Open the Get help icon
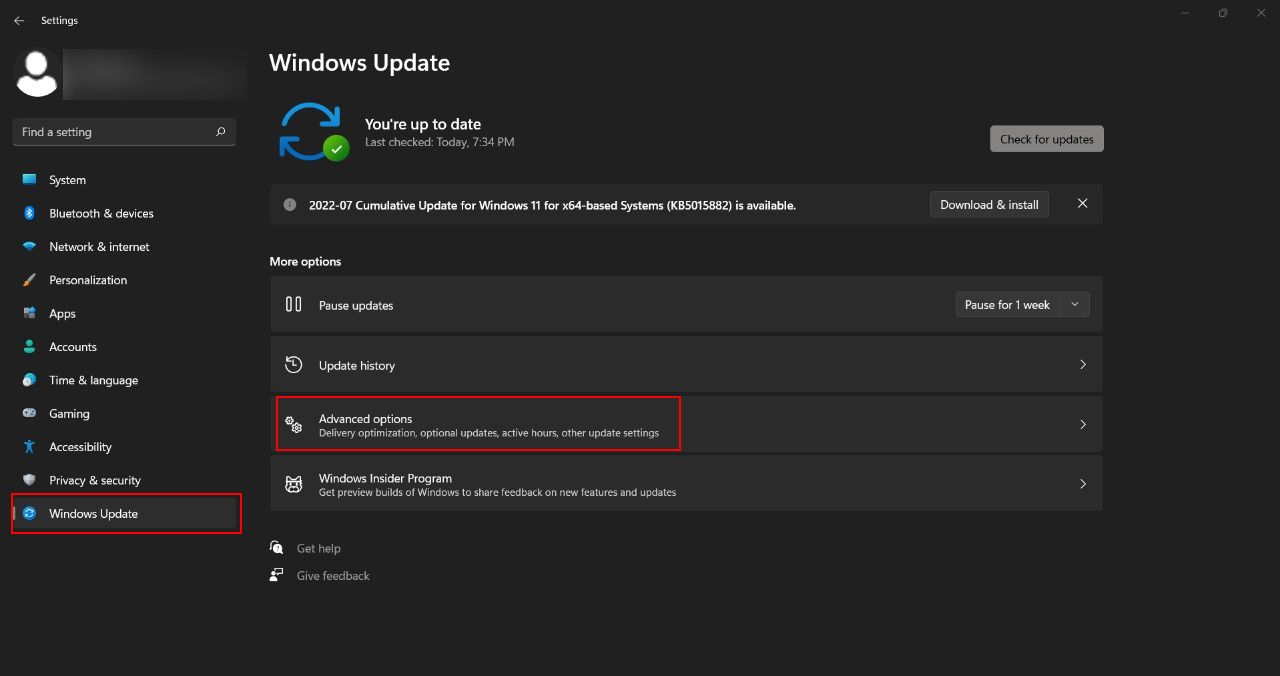The image size is (1280, 676). pos(276,547)
